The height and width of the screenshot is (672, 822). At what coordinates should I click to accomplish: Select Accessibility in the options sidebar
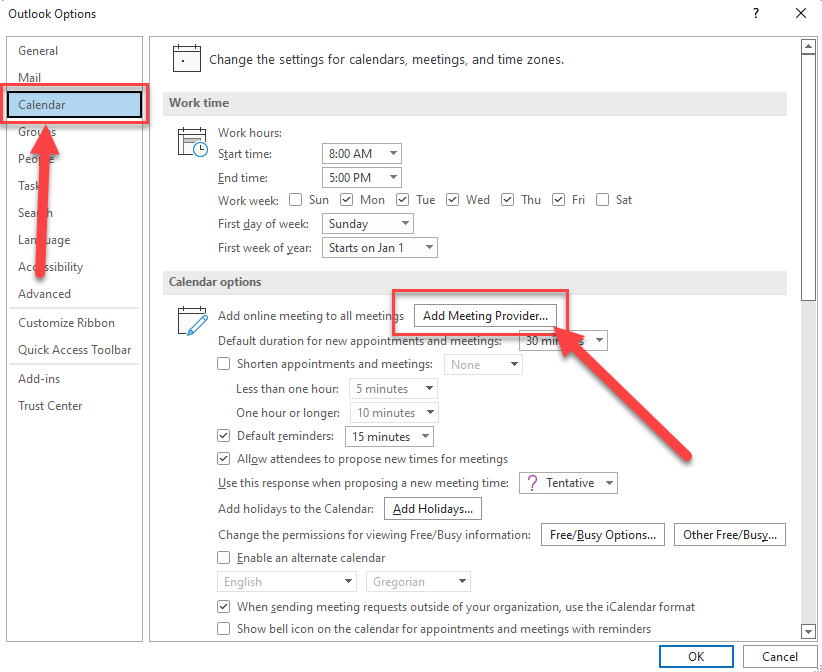[x=74, y=267]
